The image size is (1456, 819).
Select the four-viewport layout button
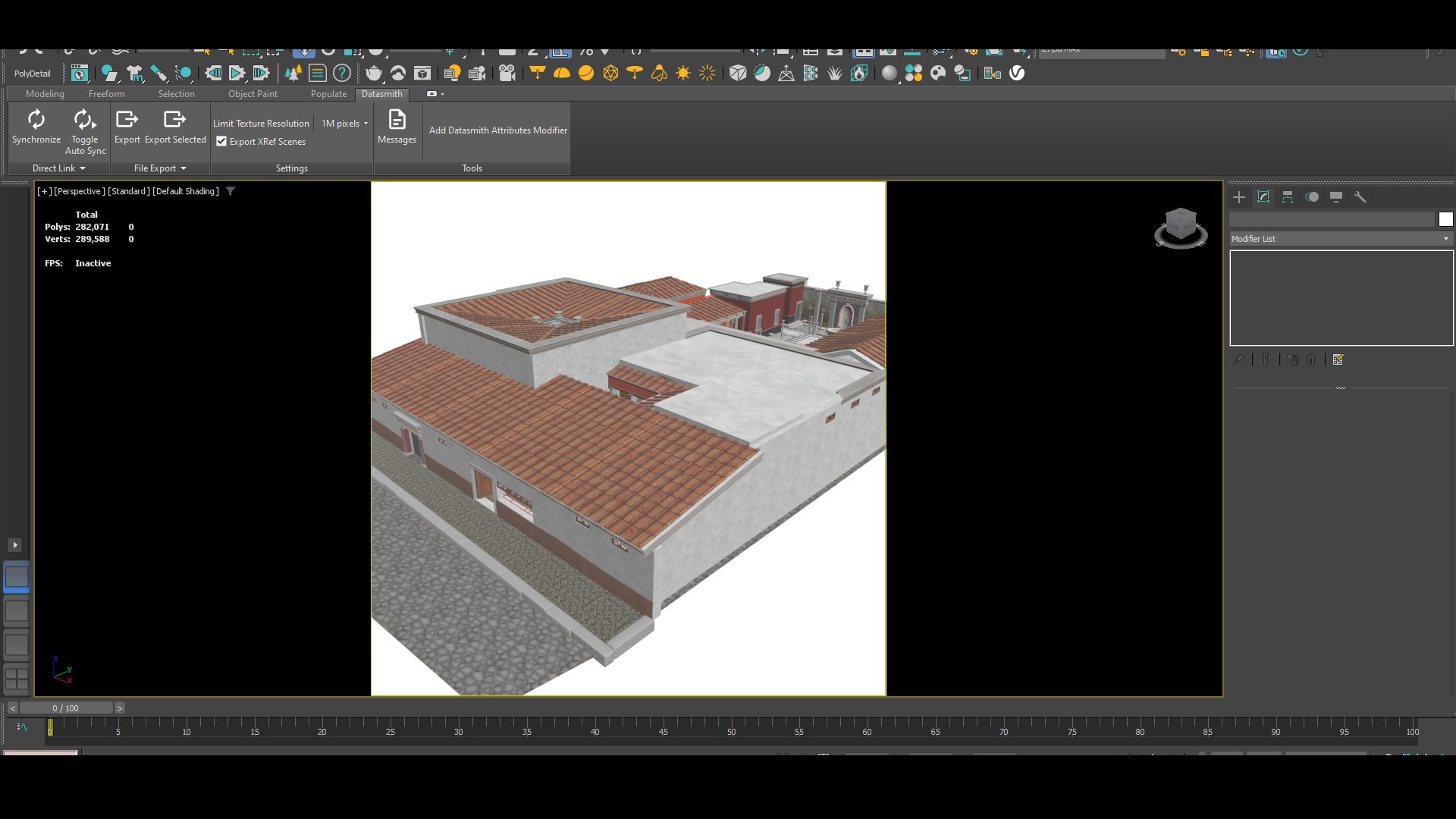[17, 679]
